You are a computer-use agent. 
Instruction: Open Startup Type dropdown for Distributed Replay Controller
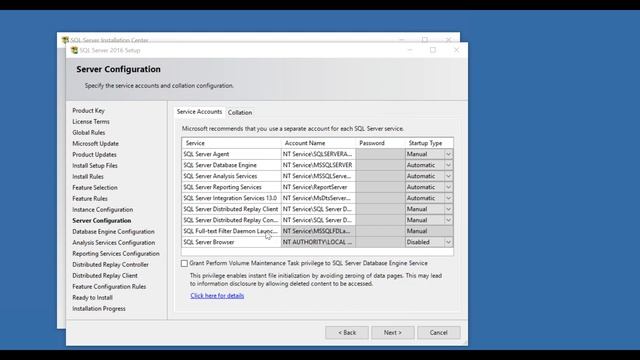pyautogui.click(x=448, y=220)
